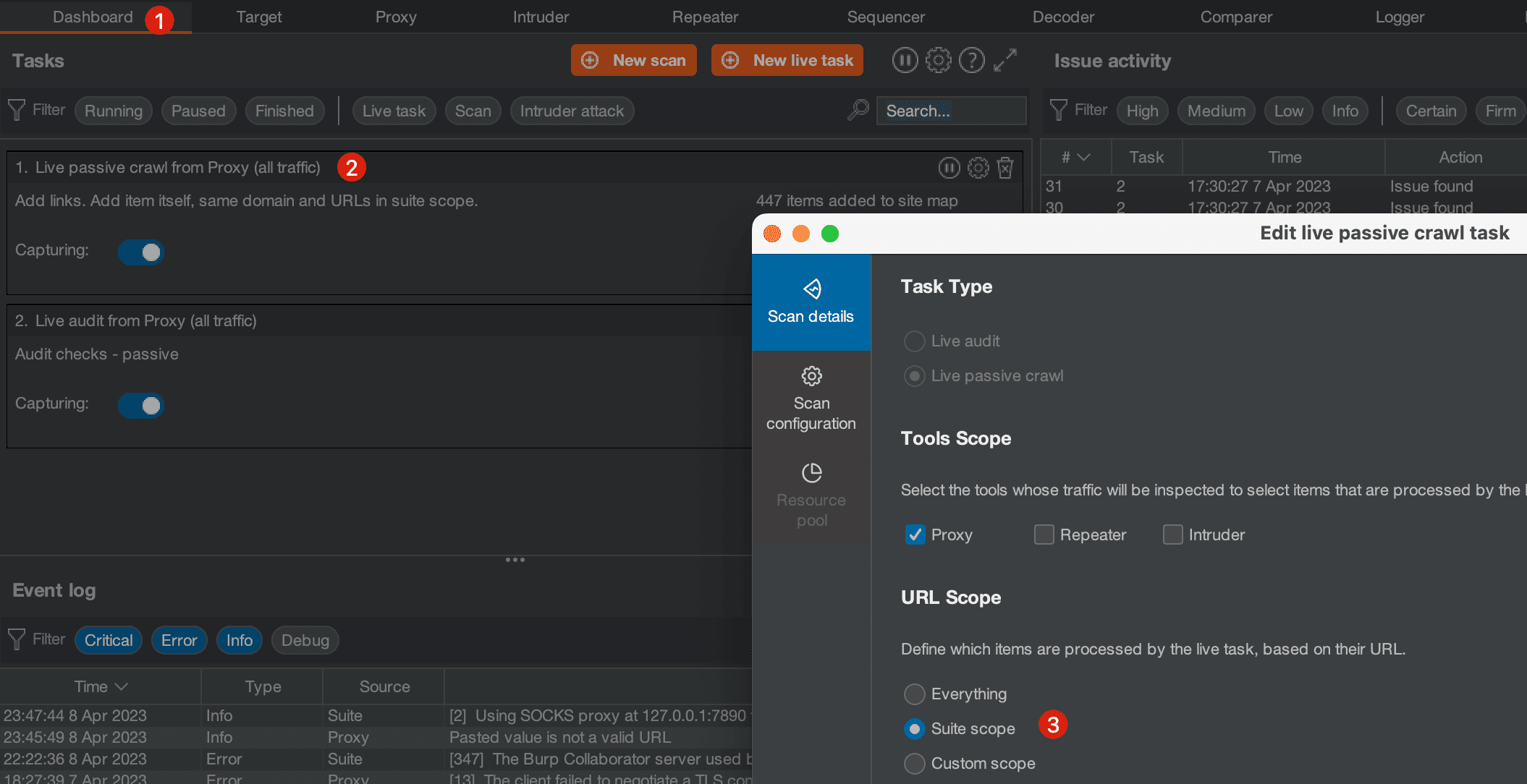Click the pause icon on task 1
This screenshot has width=1527, height=784.
tap(949, 167)
